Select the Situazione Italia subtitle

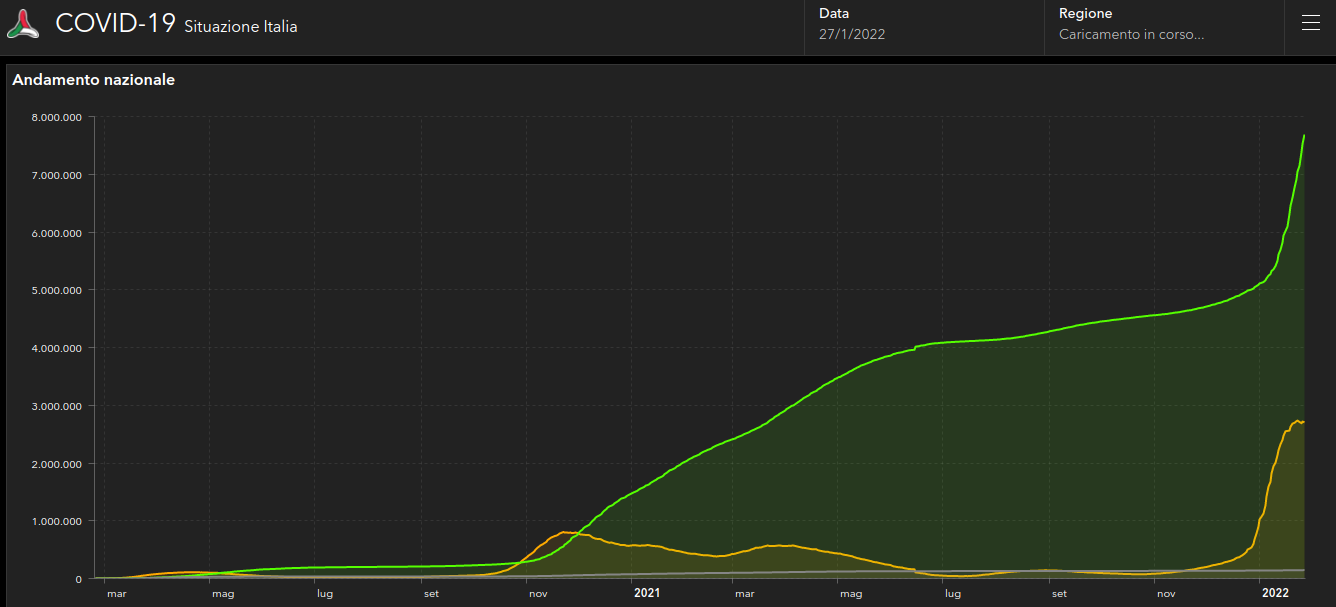tap(240, 27)
